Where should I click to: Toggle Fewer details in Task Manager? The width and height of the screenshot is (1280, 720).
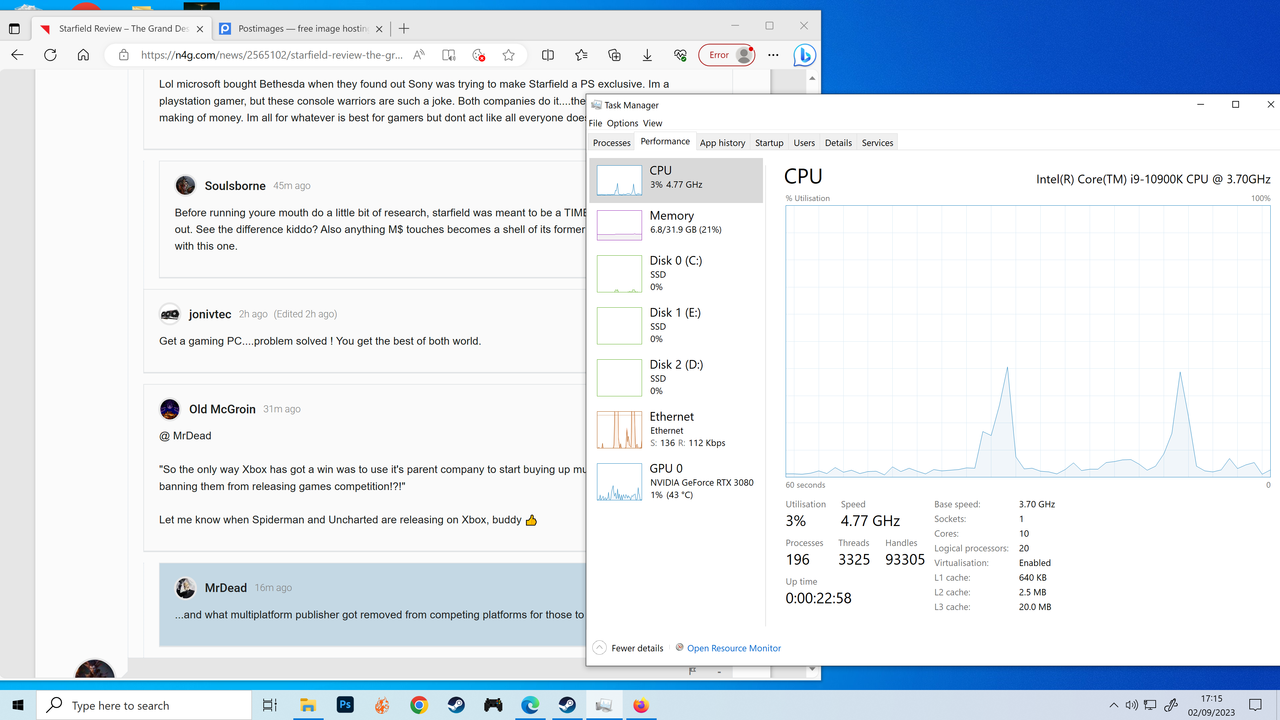click(x=628, y=648)
